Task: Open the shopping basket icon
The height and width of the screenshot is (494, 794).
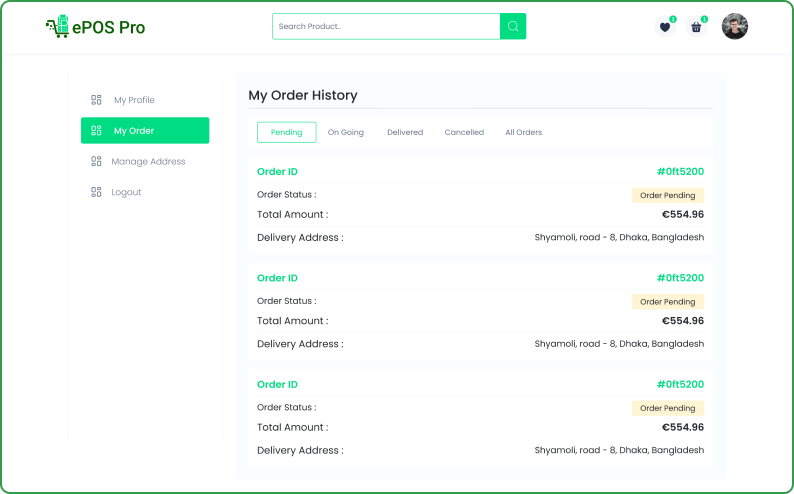Action: click(x=697, y=27)
